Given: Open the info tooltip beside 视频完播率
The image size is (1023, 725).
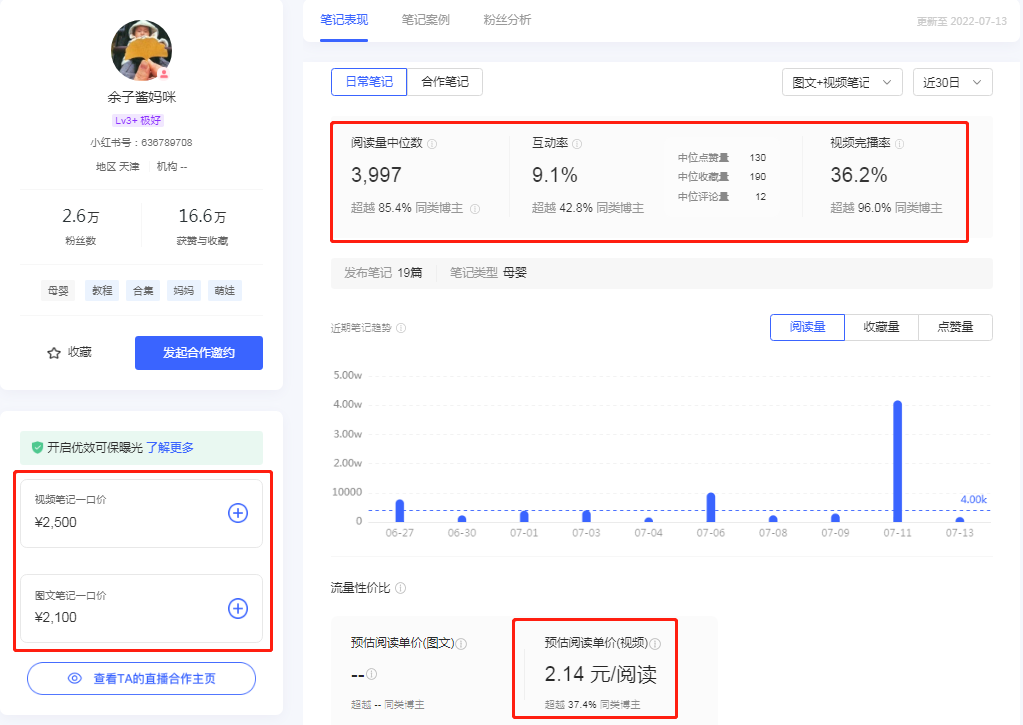Looking at the screenshot, I should 899,144.
